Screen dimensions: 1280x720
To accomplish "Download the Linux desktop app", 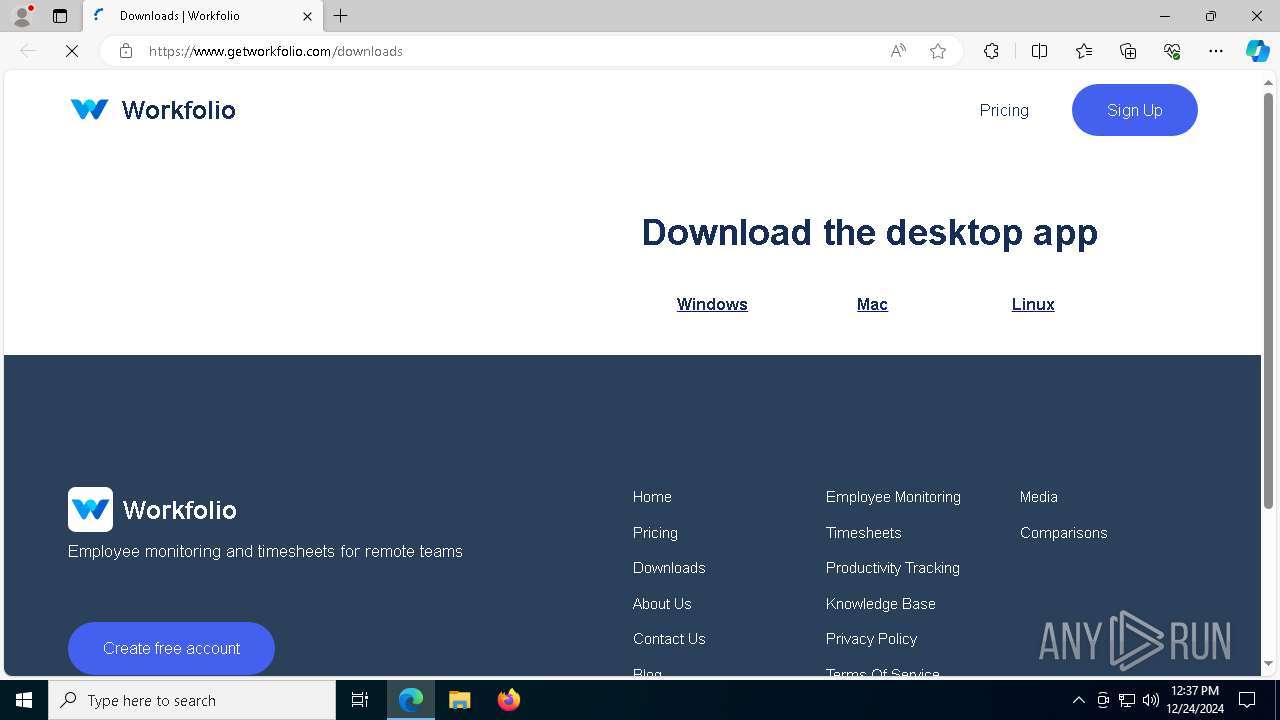I will click(1033, 304).
